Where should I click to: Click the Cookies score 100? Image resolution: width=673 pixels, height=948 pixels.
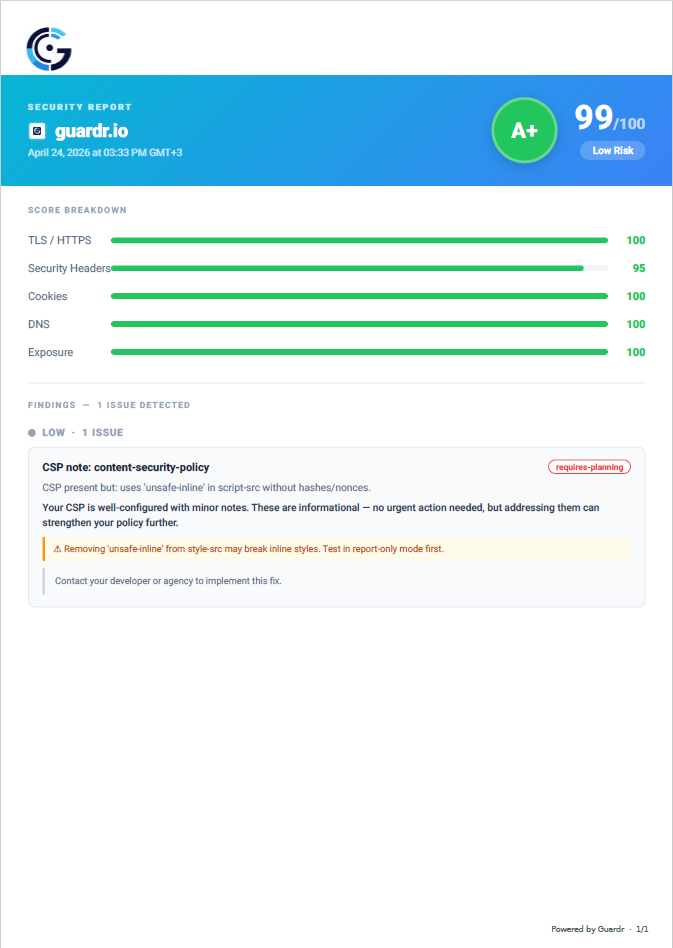click(636, 296)
